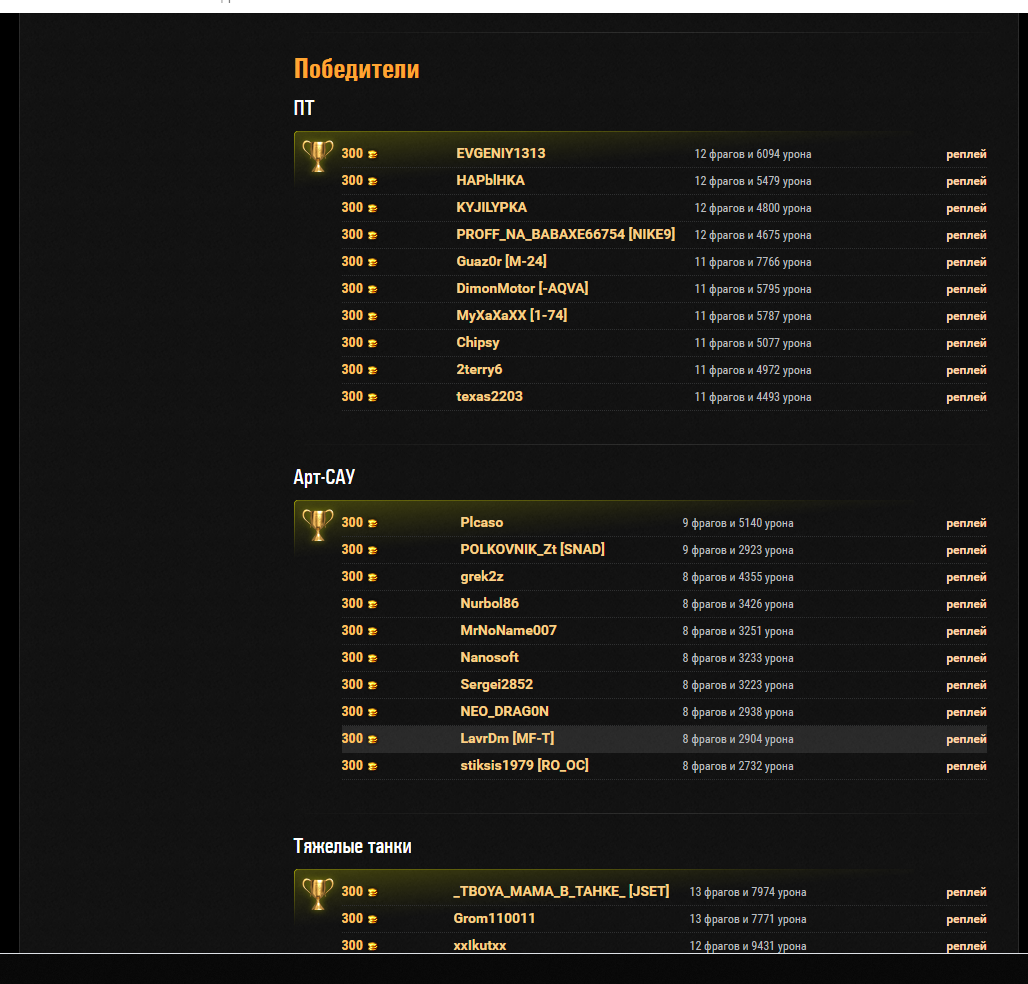Select player stiksis1979 [RO_OC]

(x=524, y=765)
